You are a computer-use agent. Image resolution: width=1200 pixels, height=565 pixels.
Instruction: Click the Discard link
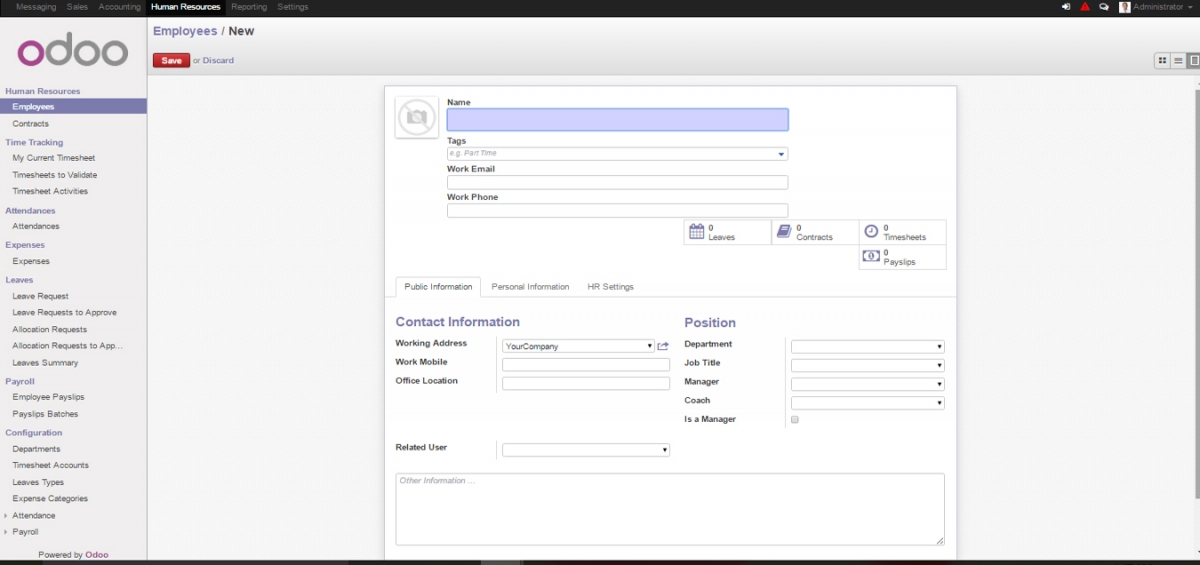[218, 60]
